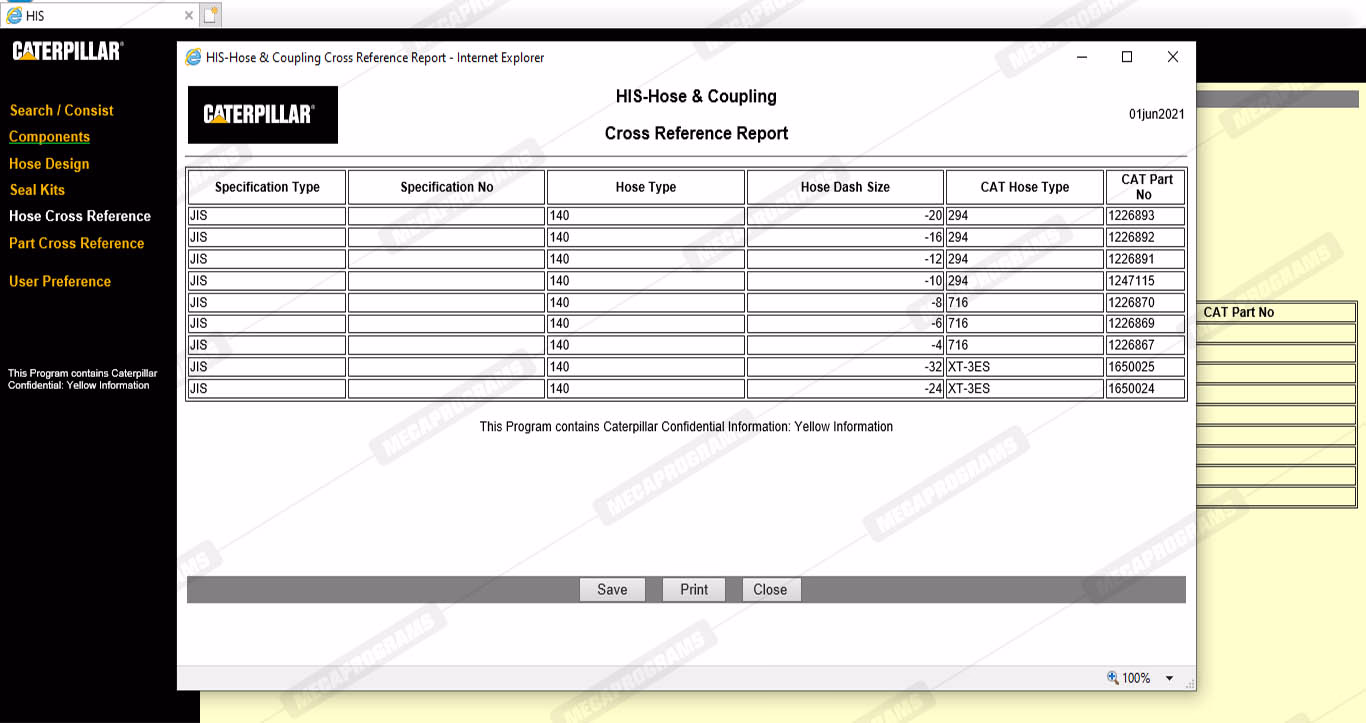This screenshot has height=723, width=1366.
Task: Click the CAT Part No header in report table
Action: (x=1146, y=187)
